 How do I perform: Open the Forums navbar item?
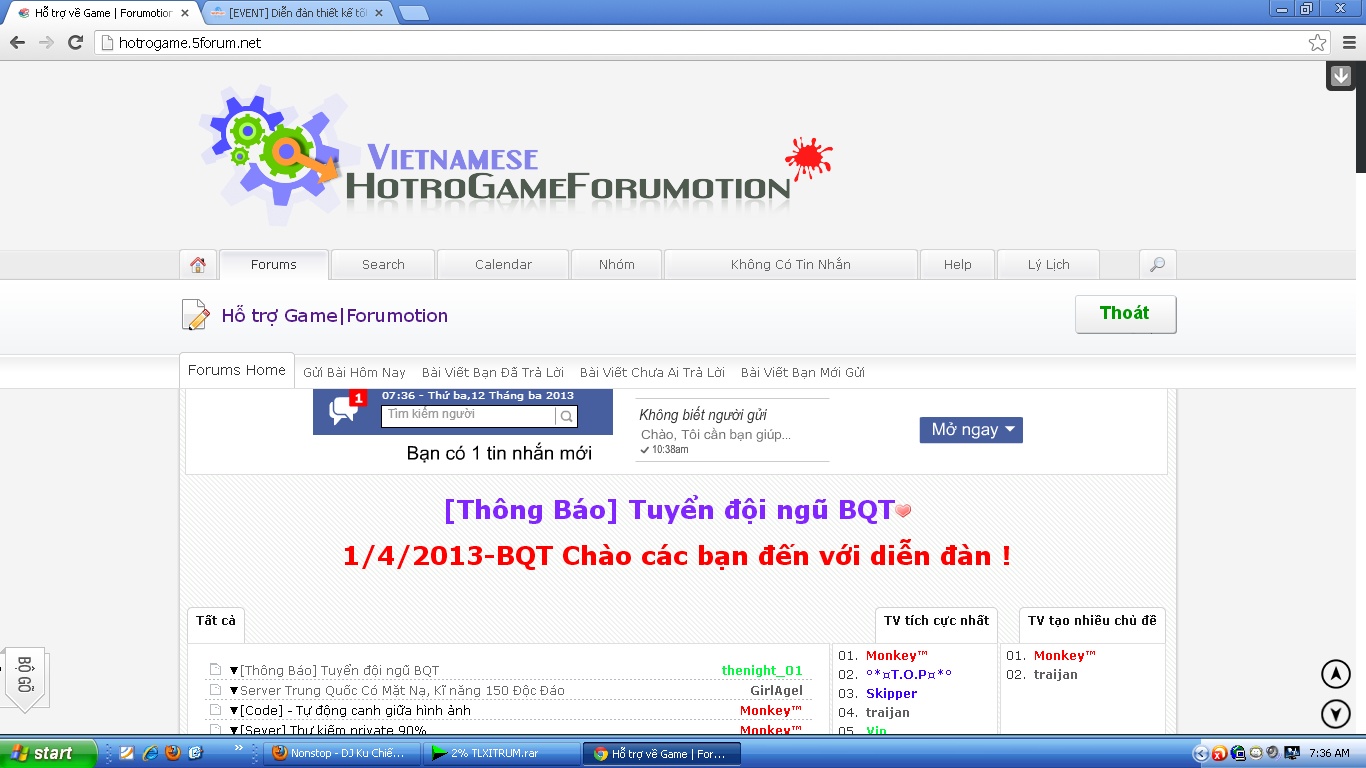(274, 265)
